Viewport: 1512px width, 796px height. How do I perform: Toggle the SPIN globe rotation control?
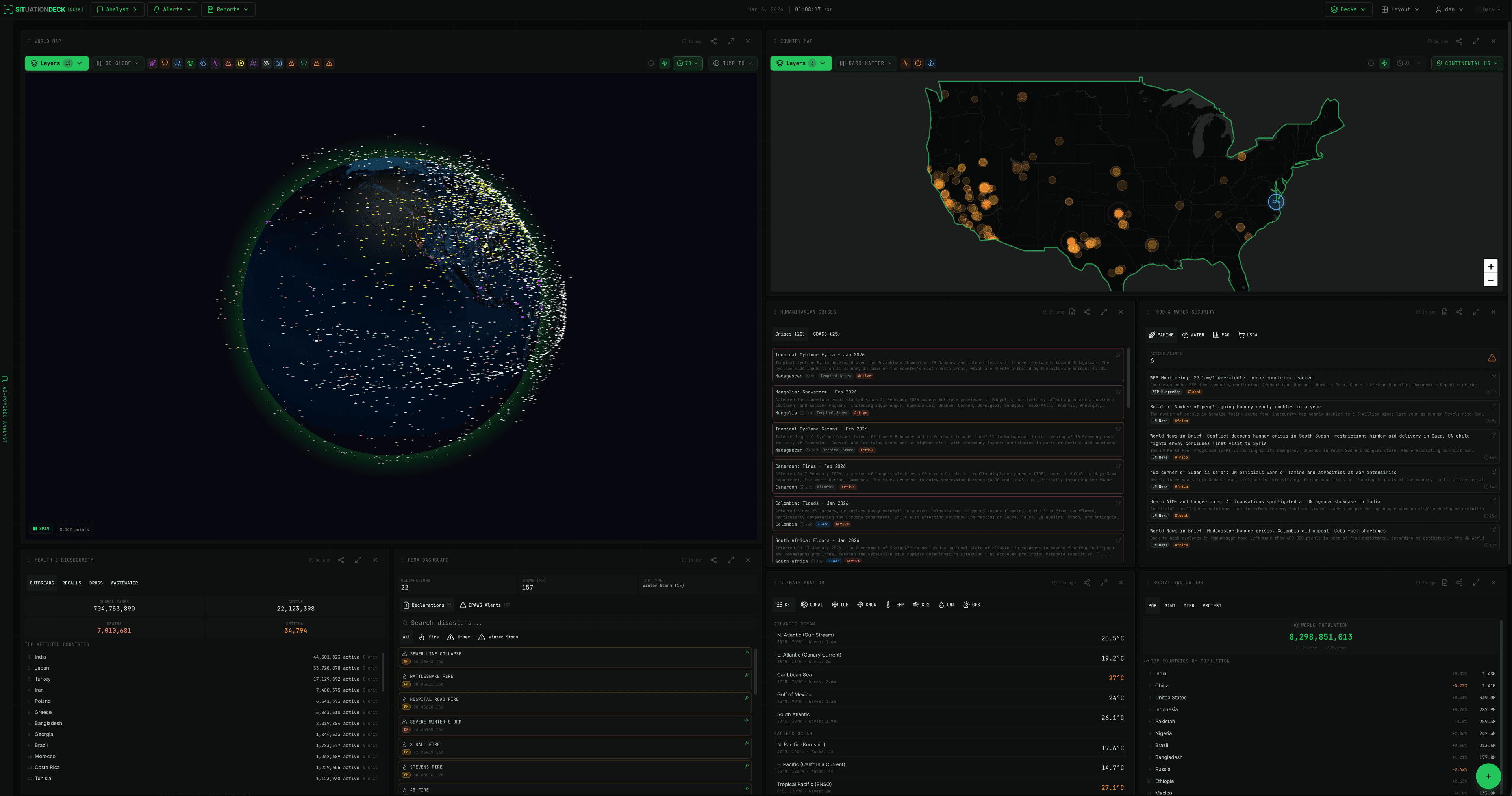coord(41,529)
